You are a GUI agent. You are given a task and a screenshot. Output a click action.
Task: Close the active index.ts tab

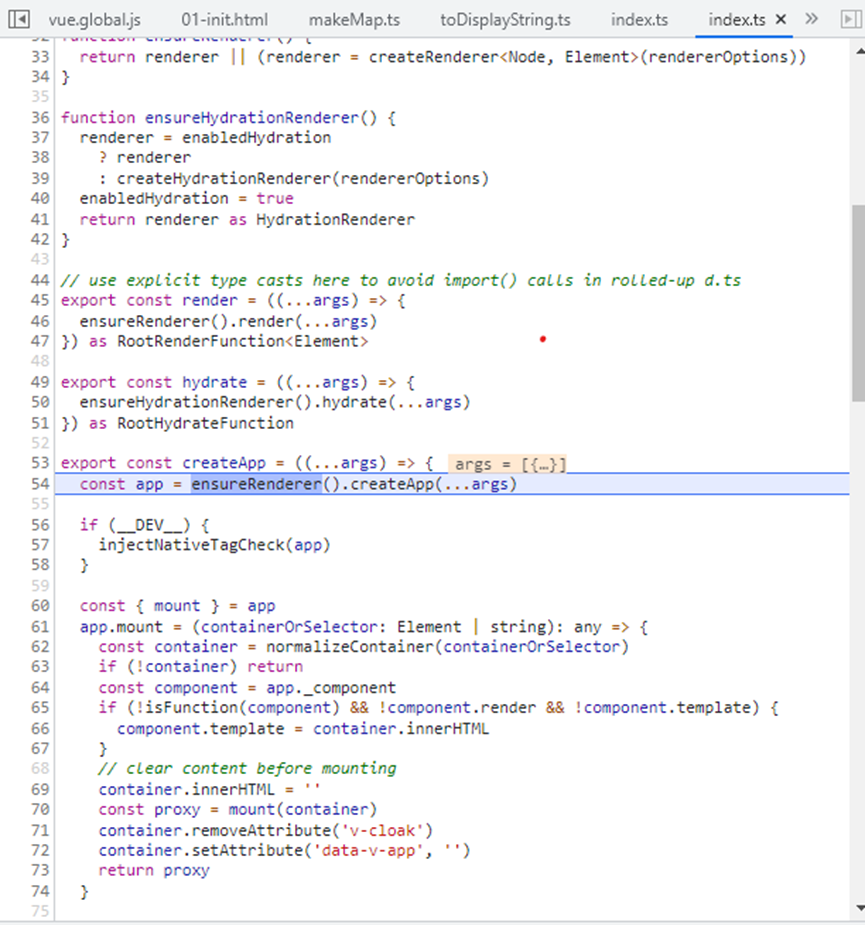click(781, 19)
